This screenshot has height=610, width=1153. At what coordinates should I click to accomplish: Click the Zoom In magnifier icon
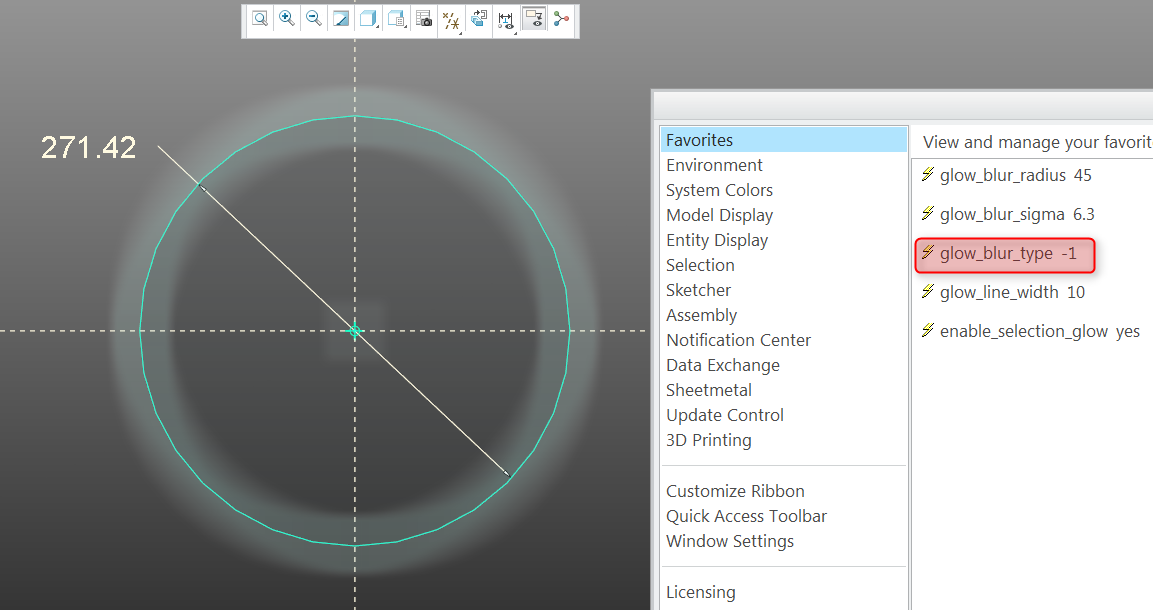287,19
